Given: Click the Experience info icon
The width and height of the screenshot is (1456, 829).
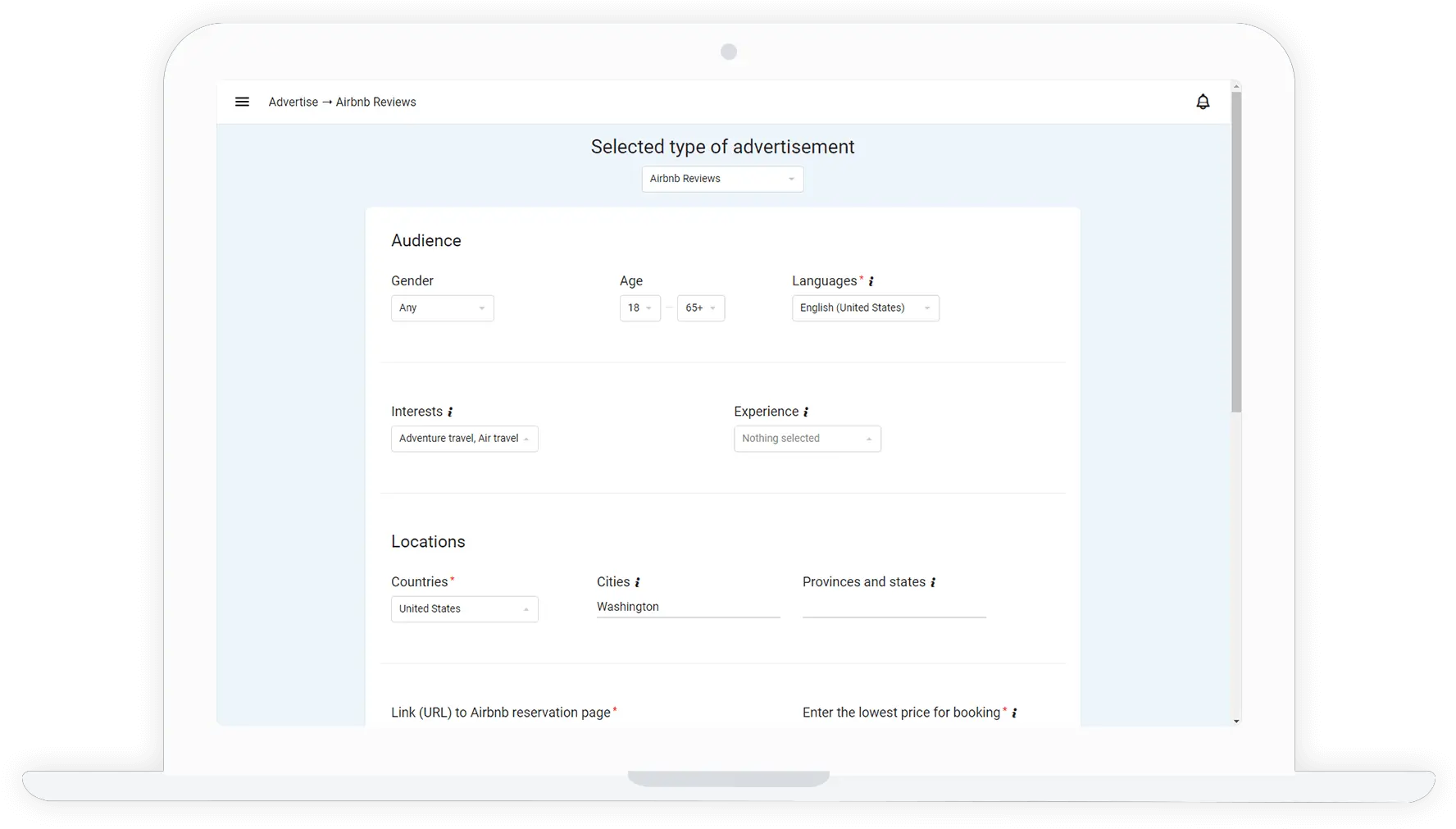Looking at the screenshot, I should click(x=806, y=412).
